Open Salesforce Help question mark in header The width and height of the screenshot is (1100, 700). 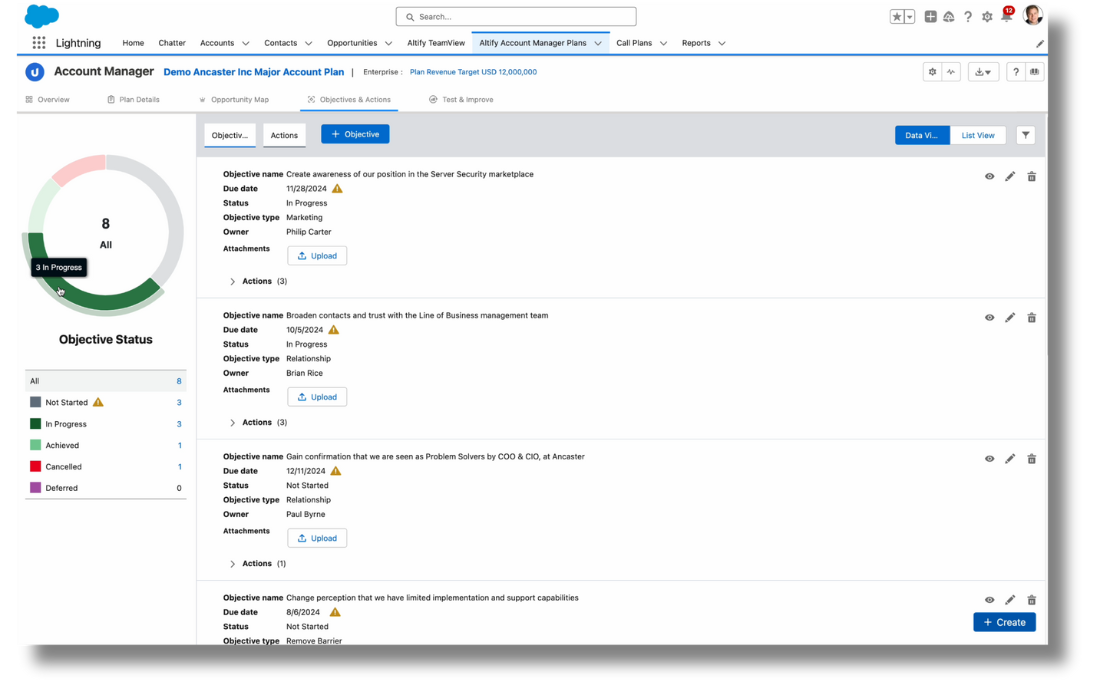(x=968, y=17)
